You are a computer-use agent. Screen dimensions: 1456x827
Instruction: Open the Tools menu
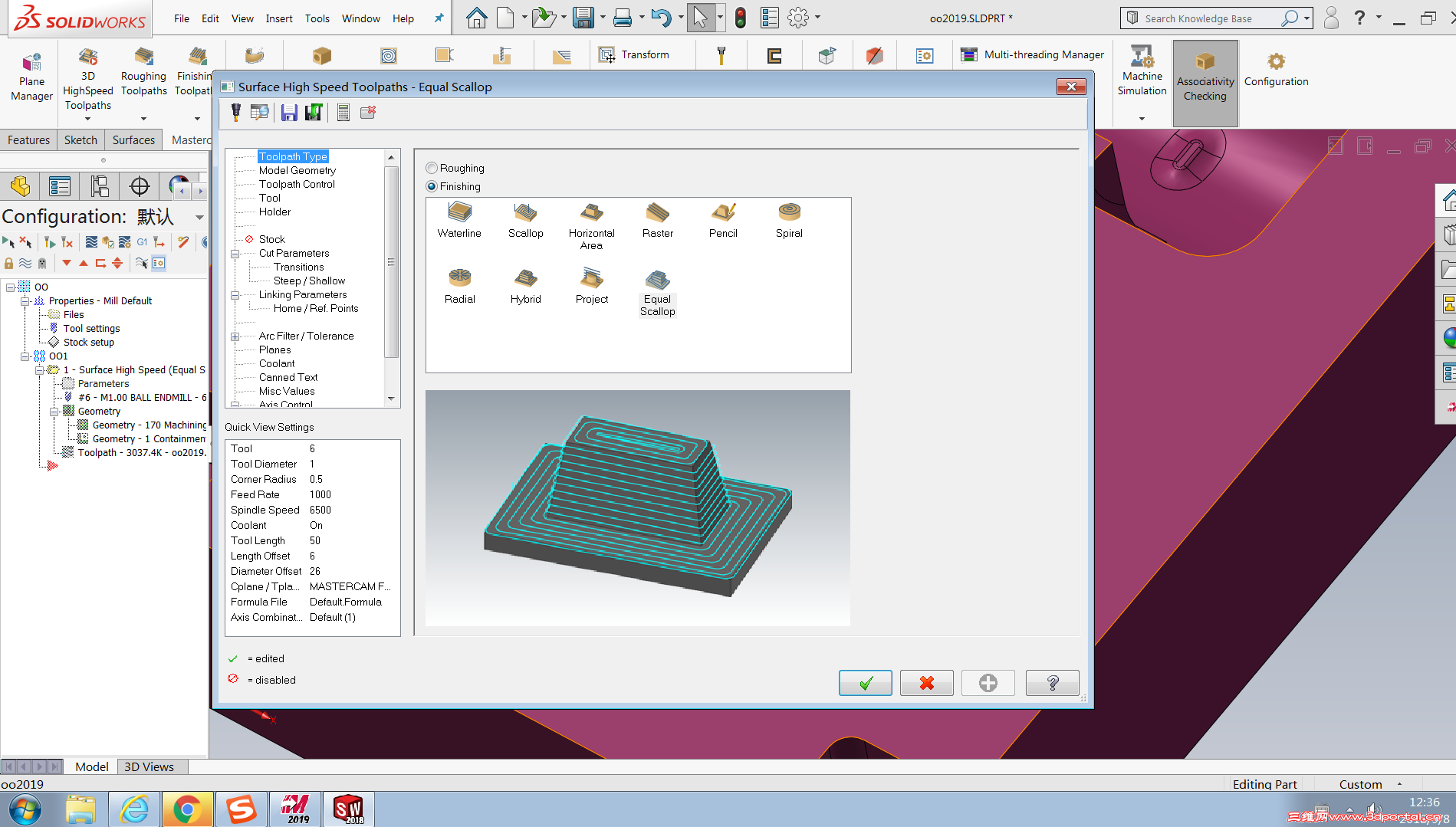click(x=317, y=18)
